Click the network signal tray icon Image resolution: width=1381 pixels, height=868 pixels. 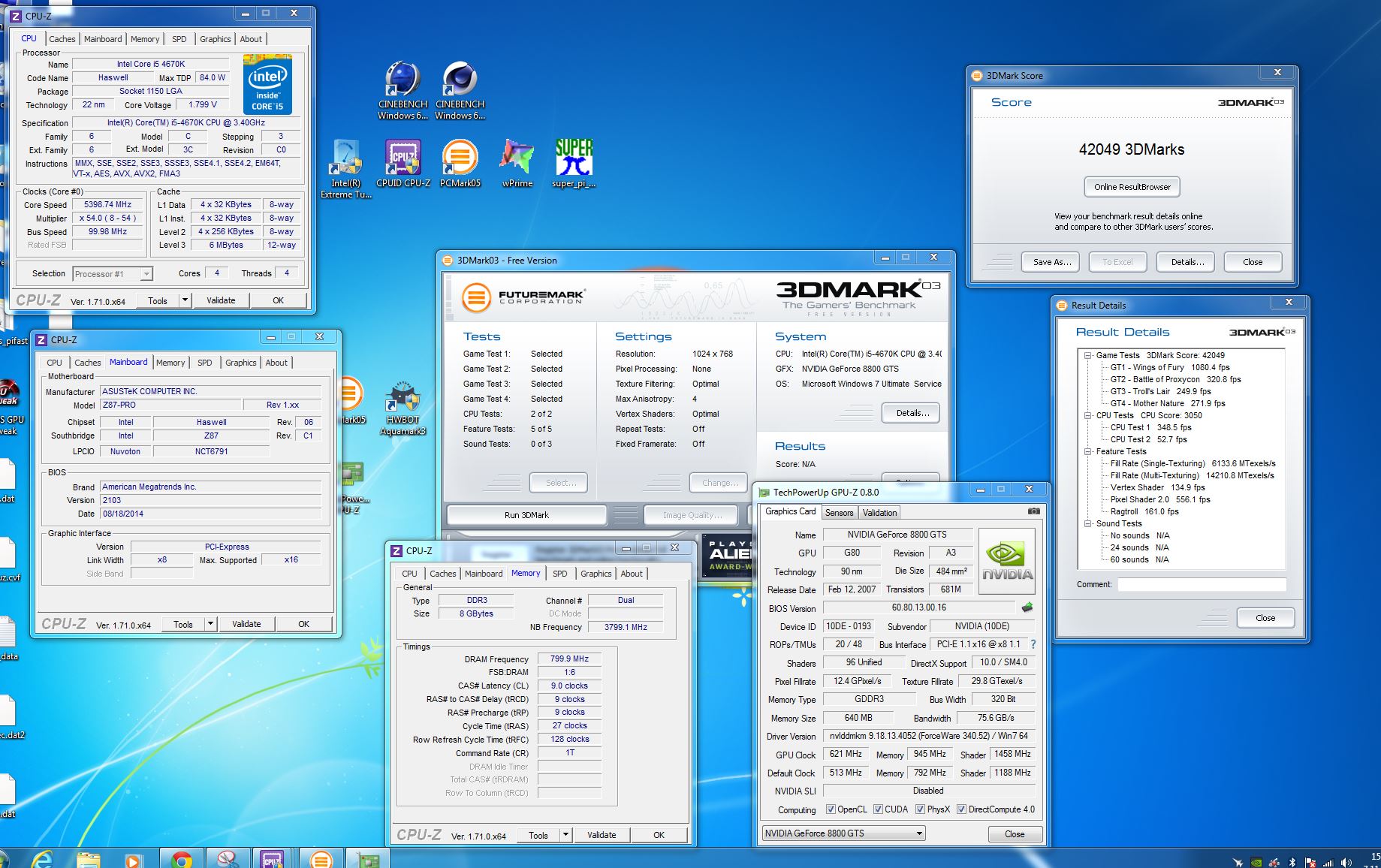(1328, 862)
